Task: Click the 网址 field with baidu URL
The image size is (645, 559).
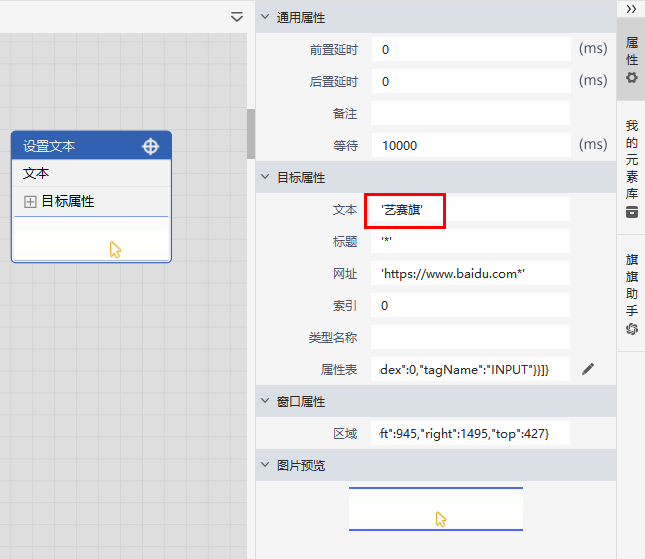Action: pyautogui.click(x=470, y=273)
